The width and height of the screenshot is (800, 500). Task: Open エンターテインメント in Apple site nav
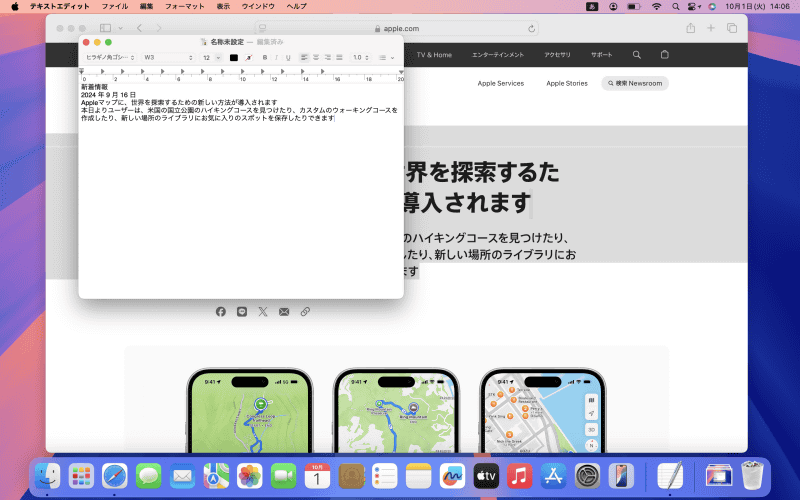(497, 55)
